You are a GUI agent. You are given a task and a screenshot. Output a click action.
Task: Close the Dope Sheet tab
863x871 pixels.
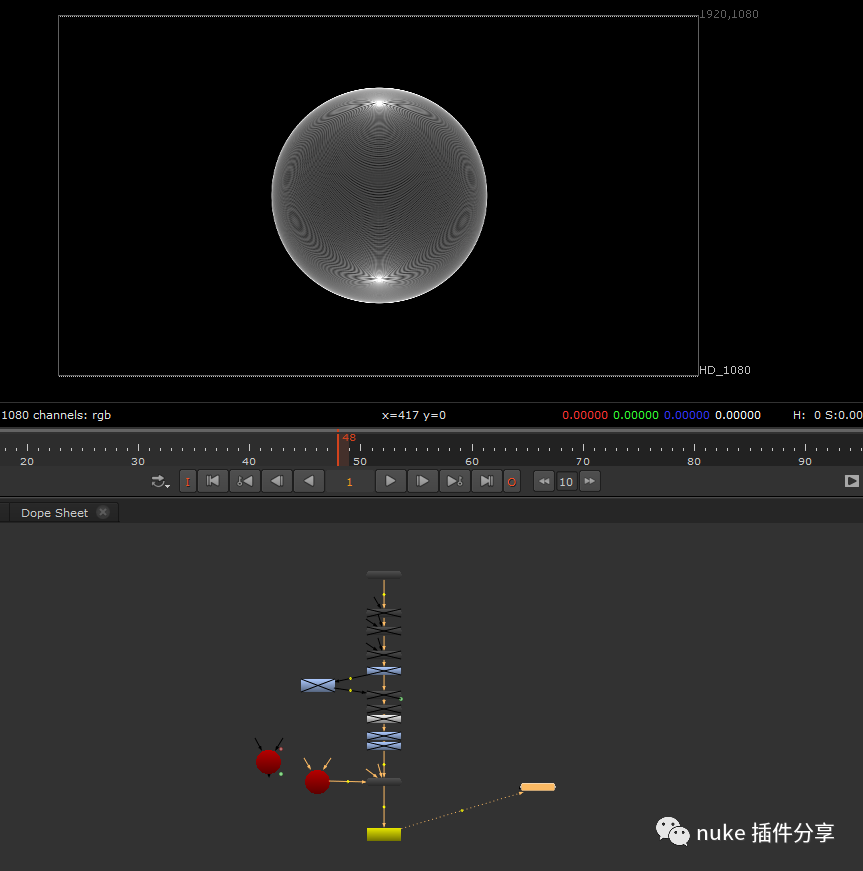point(103,512)
